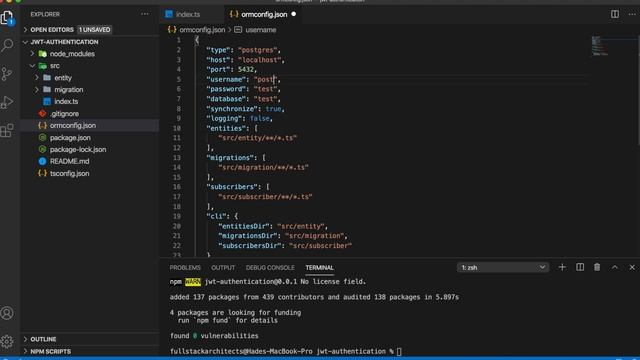Open editor more actions ellipsis
The image size is (640, 360).
tap(632, 14)
